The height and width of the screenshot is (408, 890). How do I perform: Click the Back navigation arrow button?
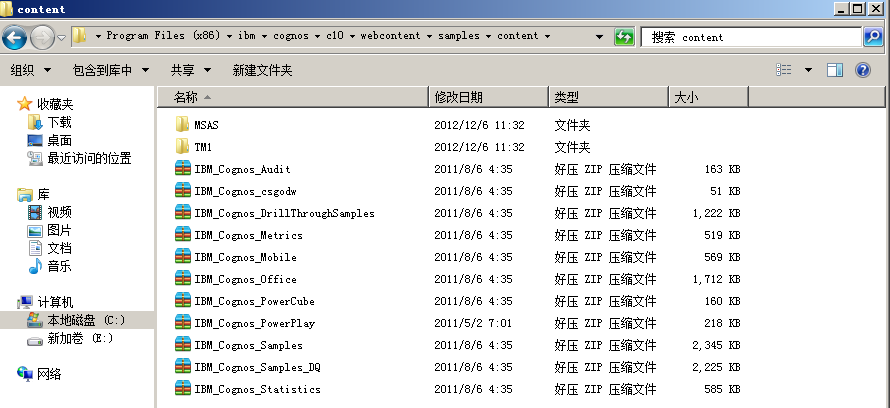(15, 37)
